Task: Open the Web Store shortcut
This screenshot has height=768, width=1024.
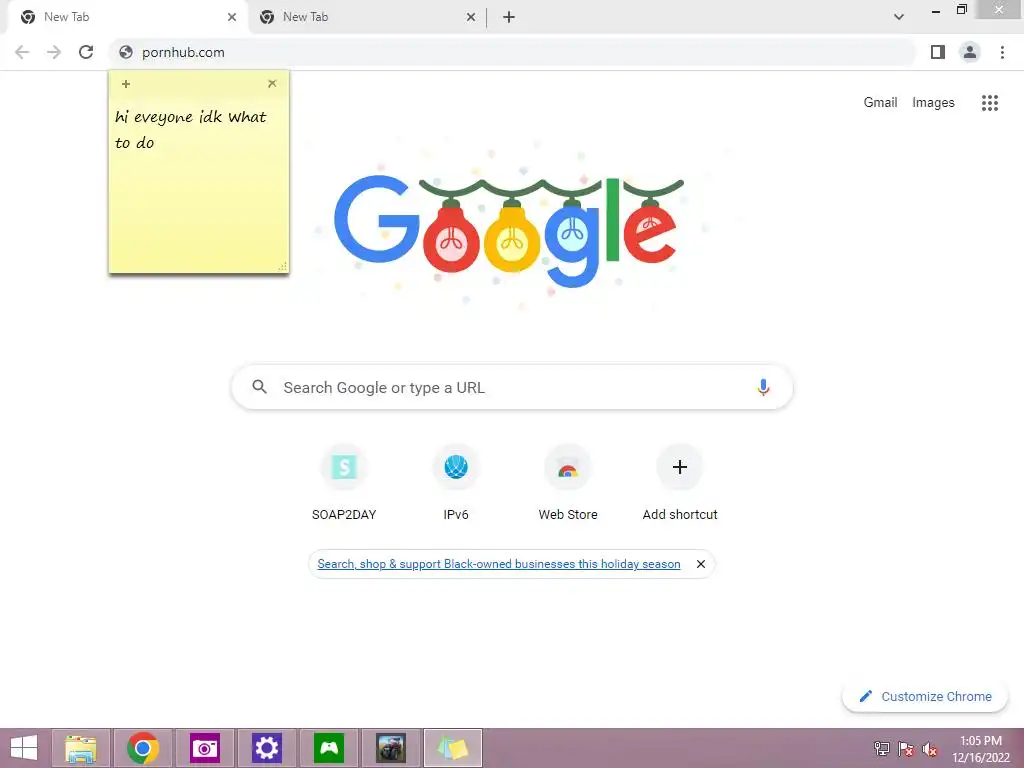Action: coord(568,482)
